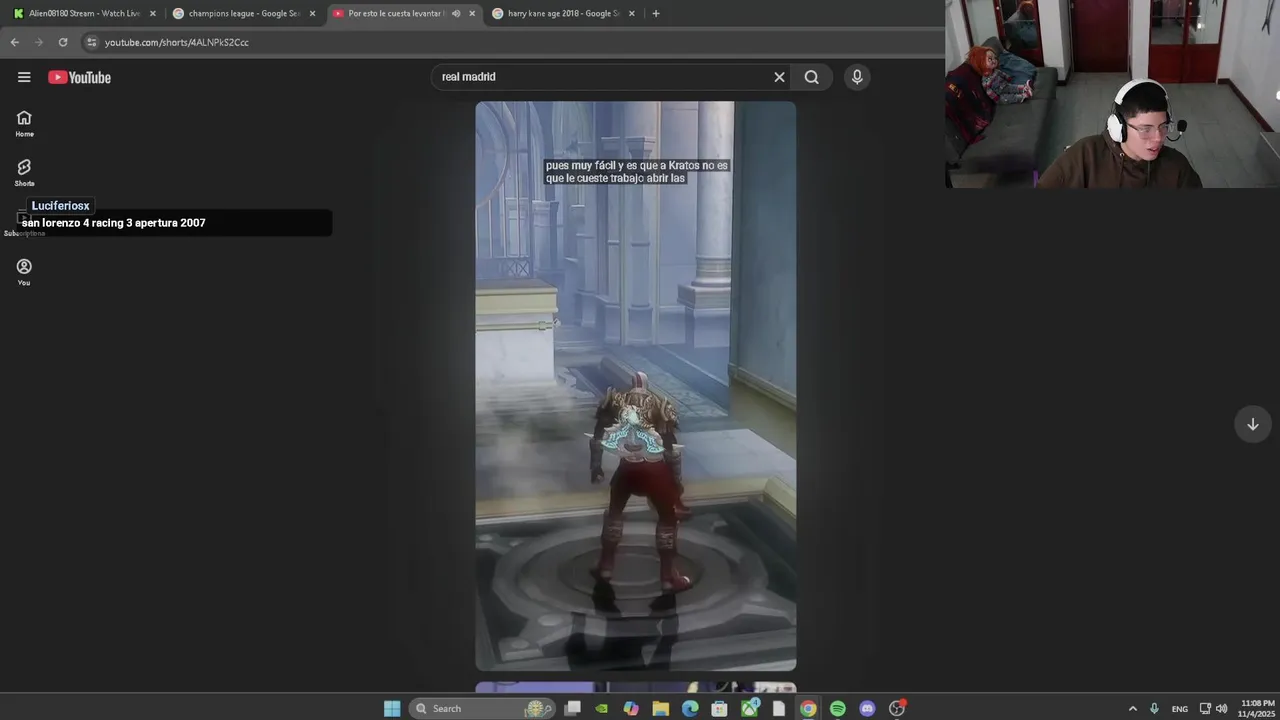Viewport: 1280px width, 720px height.
Task: Open the Xbox app from taskbar
Action: pyautogui.click(x=749, y=708)
